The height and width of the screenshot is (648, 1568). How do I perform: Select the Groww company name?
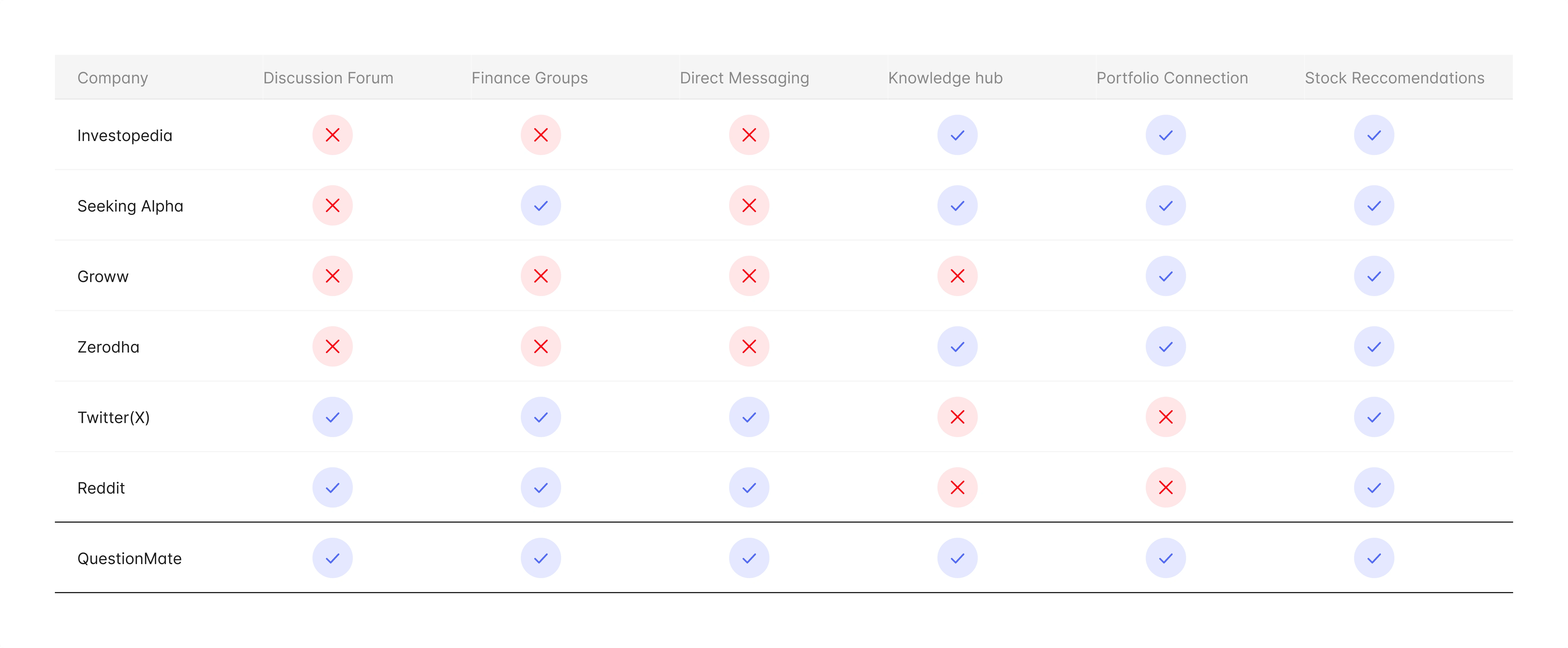103,277
